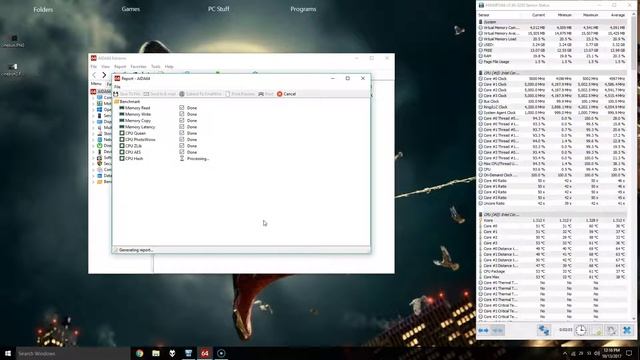Click the Done checkmark for CPU ZLib
Screen dimensions: 640x360
182,146
